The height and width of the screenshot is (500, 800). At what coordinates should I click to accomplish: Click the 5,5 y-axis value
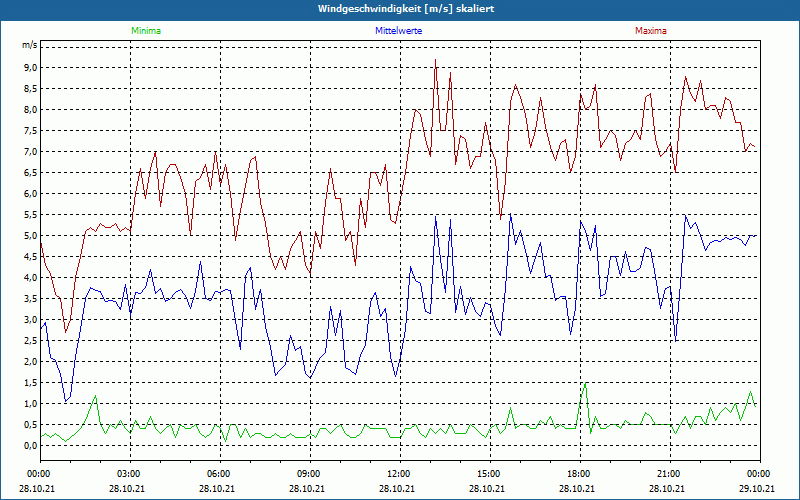pyautogui.click(x=30, y=215)
